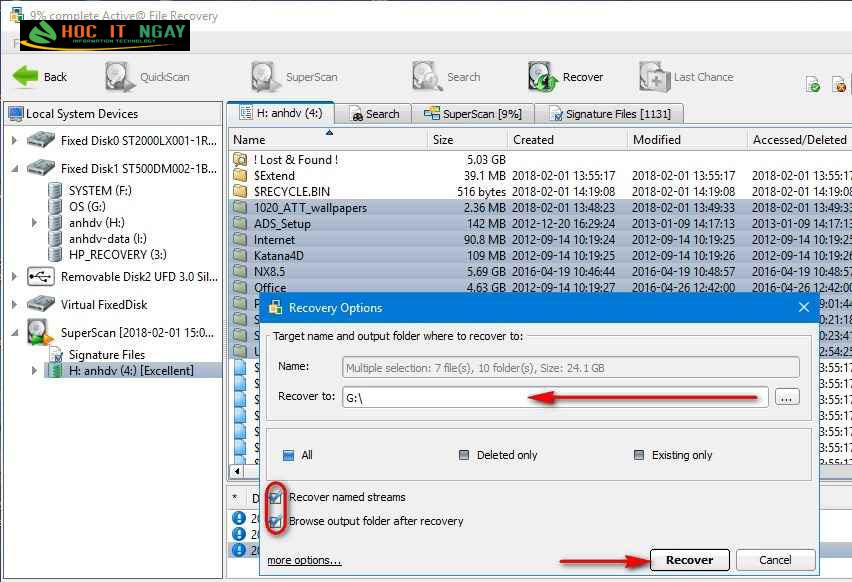Select the Virtual FixedDisk icon

click(x=41, y=304)
